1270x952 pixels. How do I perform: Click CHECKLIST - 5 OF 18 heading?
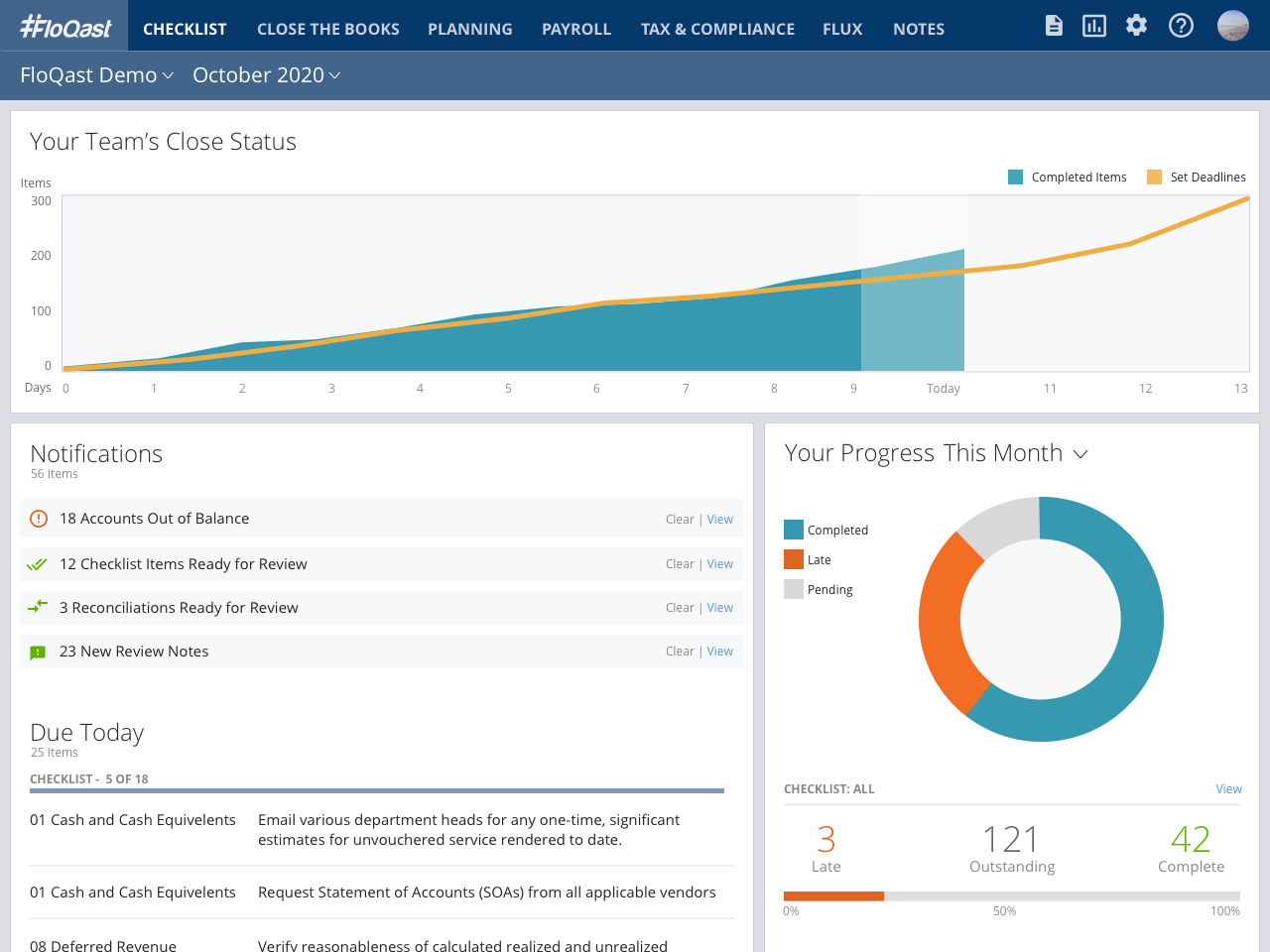coord(89,779)
